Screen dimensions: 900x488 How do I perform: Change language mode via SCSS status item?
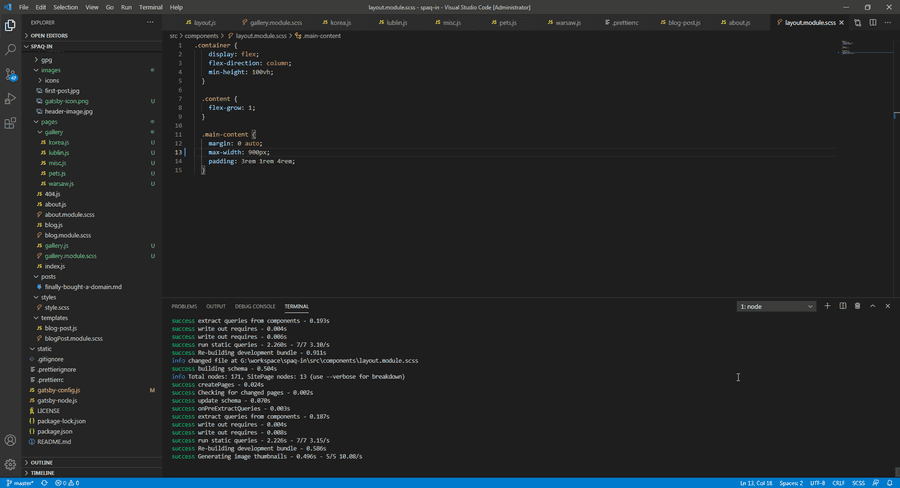858,483
